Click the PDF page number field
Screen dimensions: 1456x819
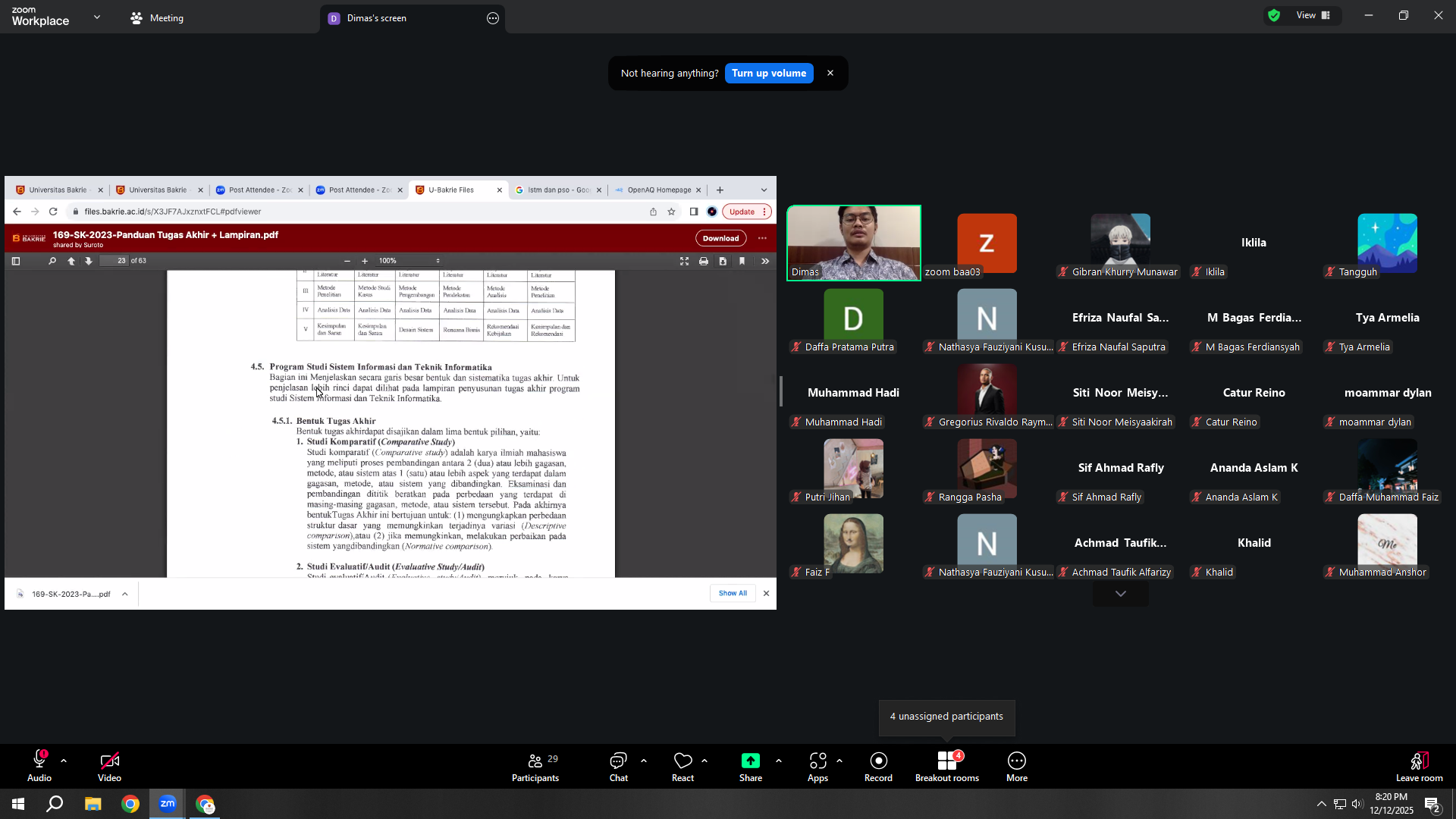pos(114,261)
